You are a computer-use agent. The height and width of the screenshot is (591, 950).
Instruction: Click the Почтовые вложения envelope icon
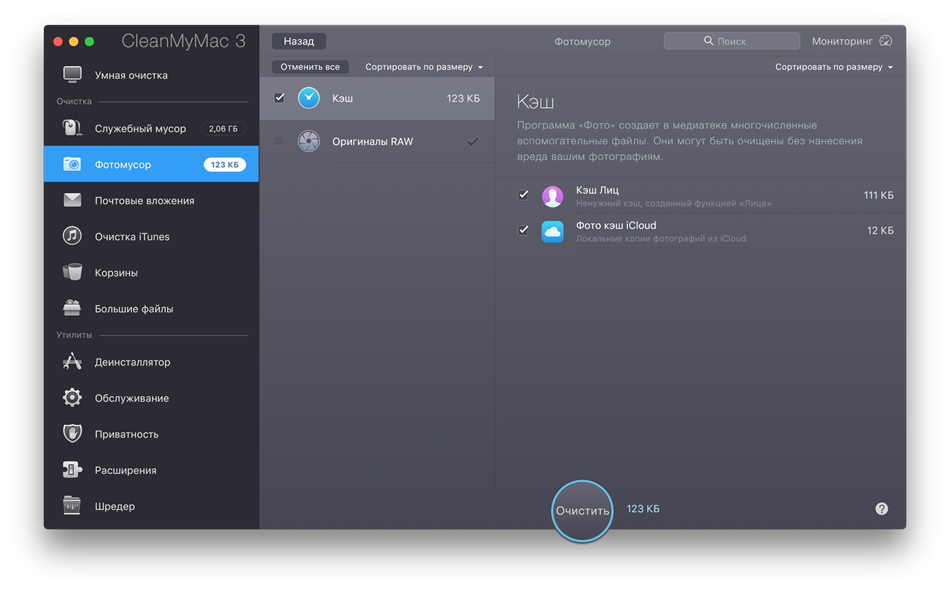click(72, 200)
